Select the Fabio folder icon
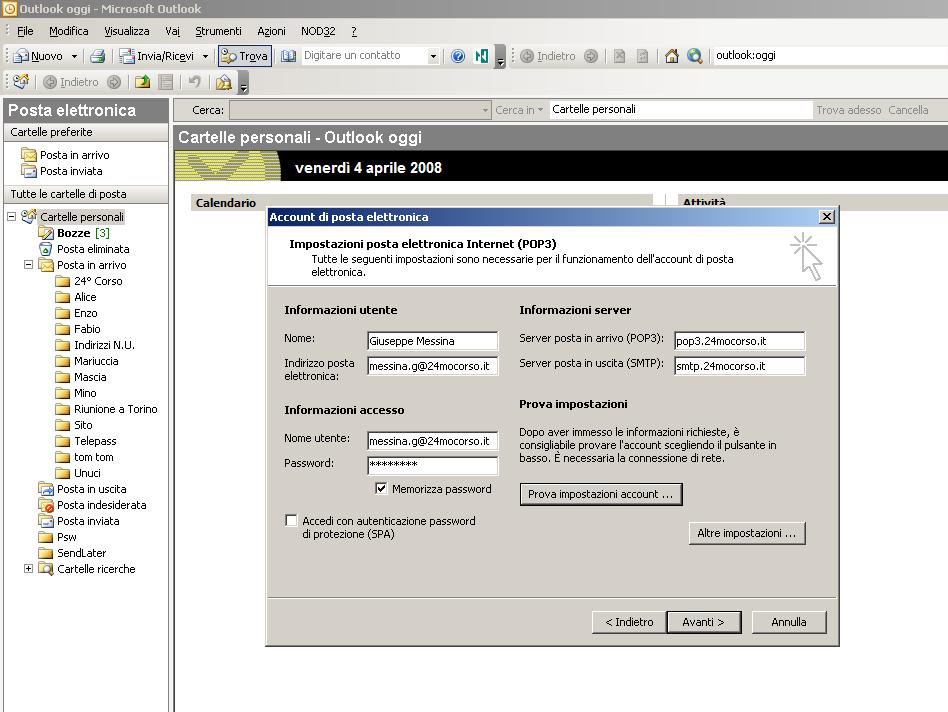948x712 pixels. click(62, 329)
